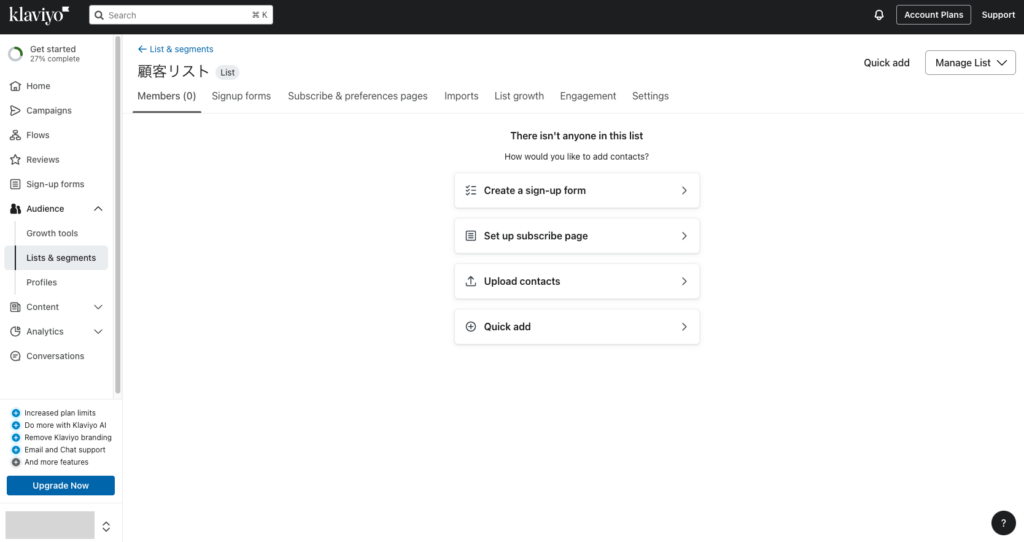Open the account switcher arrows
Viewport: 1024px width, 542px height.
pyautogui.click(x=106, y=526)
